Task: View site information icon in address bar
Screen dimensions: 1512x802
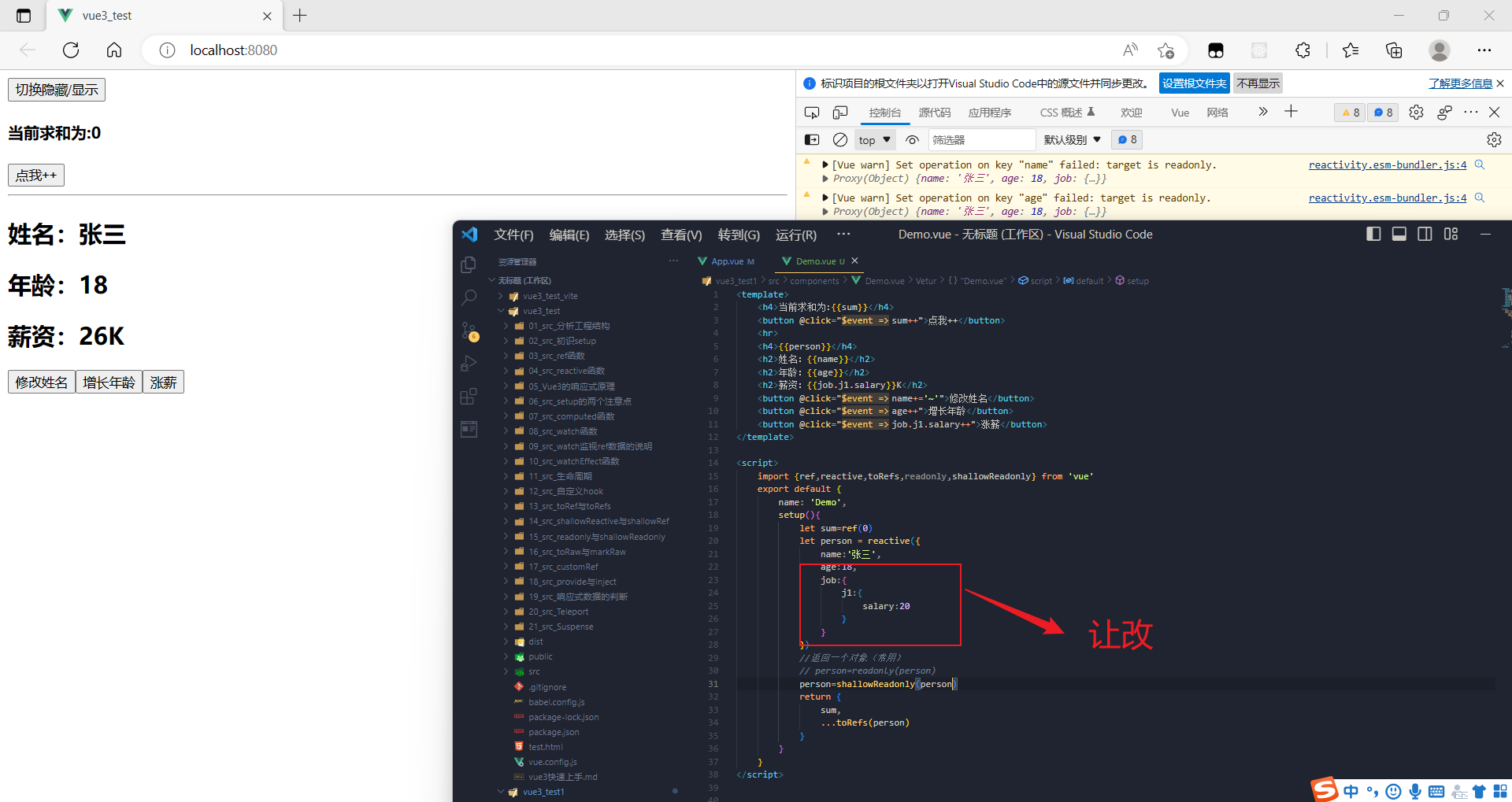Action: pos(167,50)
